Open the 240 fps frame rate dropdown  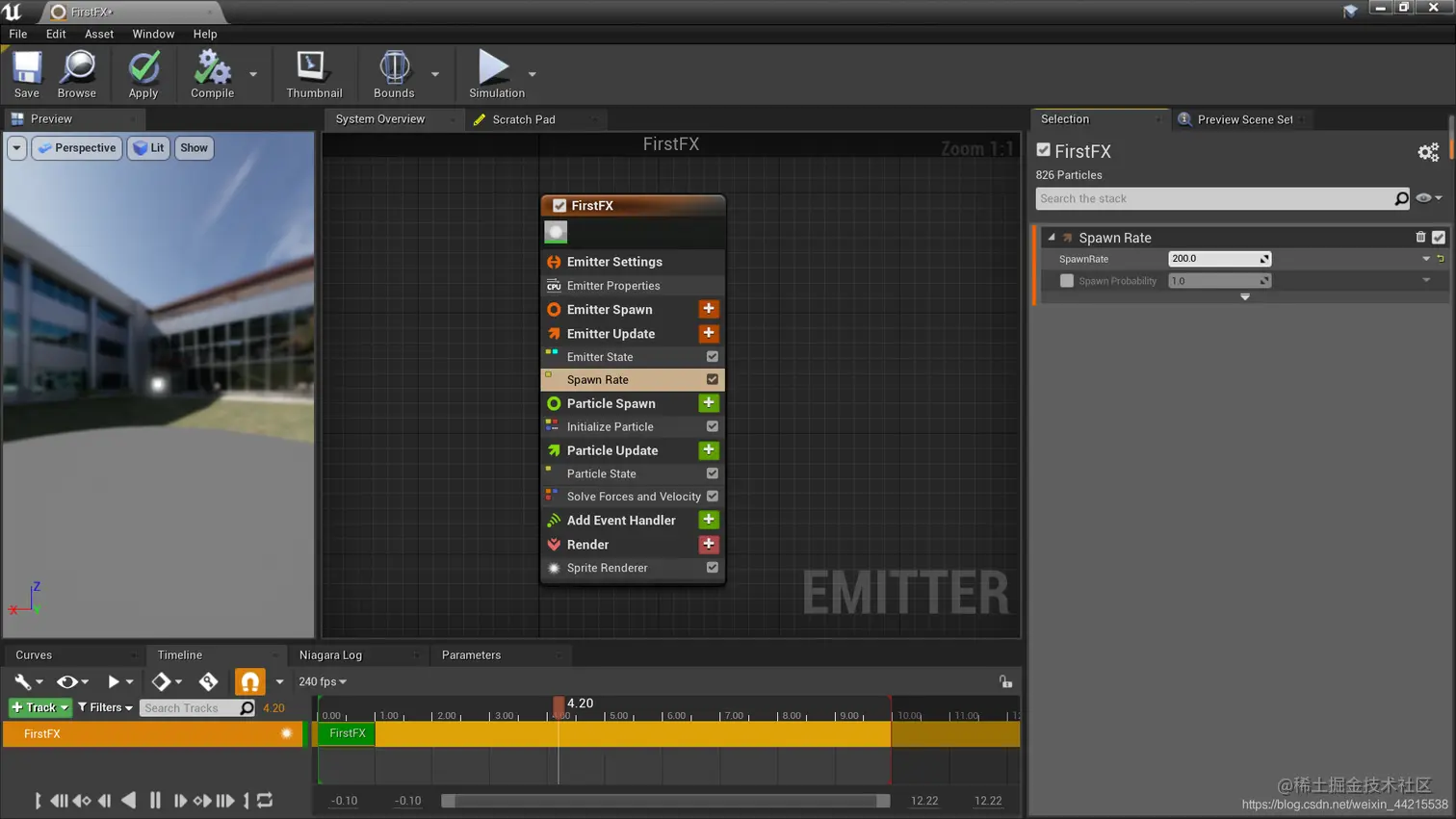click(323, 681)
